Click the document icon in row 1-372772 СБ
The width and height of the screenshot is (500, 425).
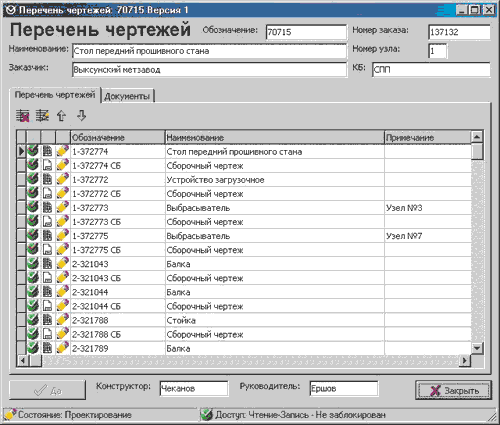48,194
